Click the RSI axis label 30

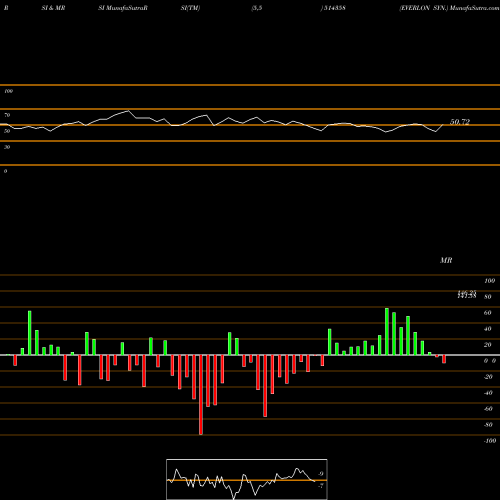tap(7, 147)
